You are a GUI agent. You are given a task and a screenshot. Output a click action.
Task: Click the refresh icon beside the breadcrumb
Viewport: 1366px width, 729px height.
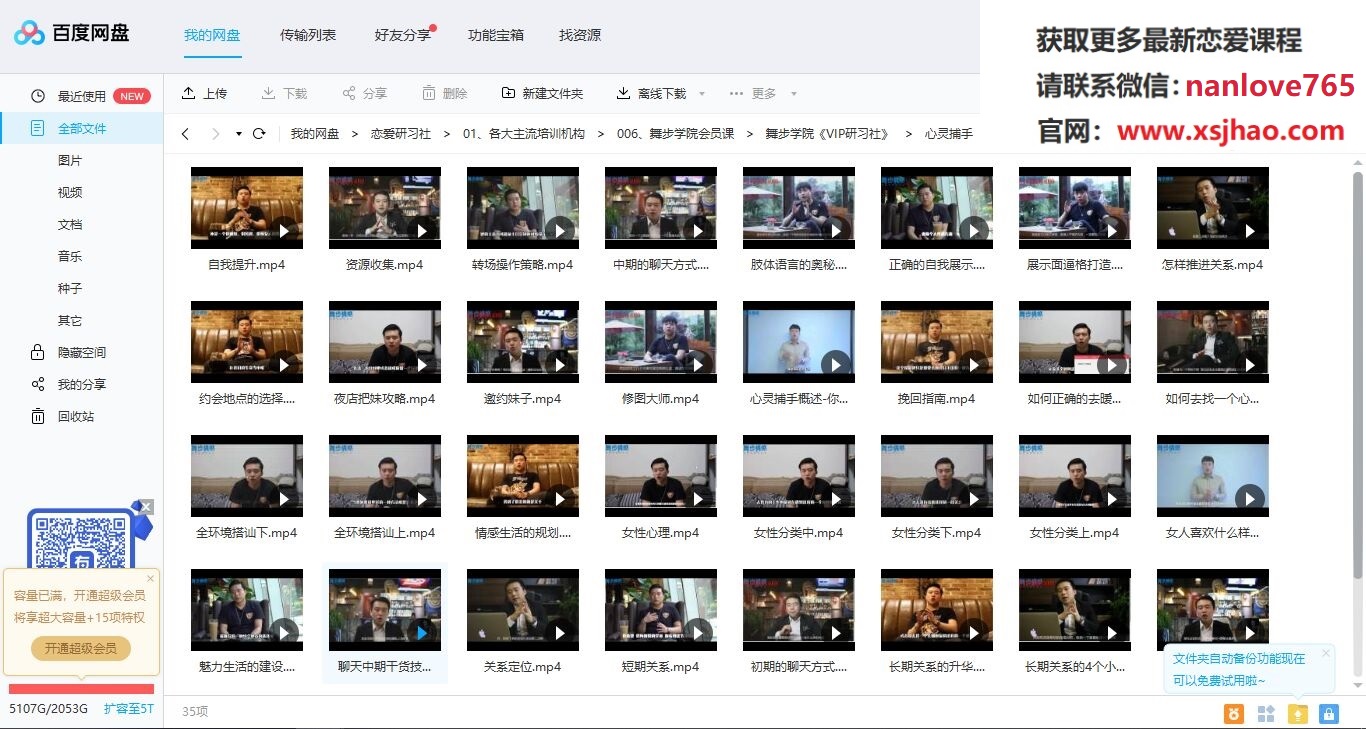259,134
